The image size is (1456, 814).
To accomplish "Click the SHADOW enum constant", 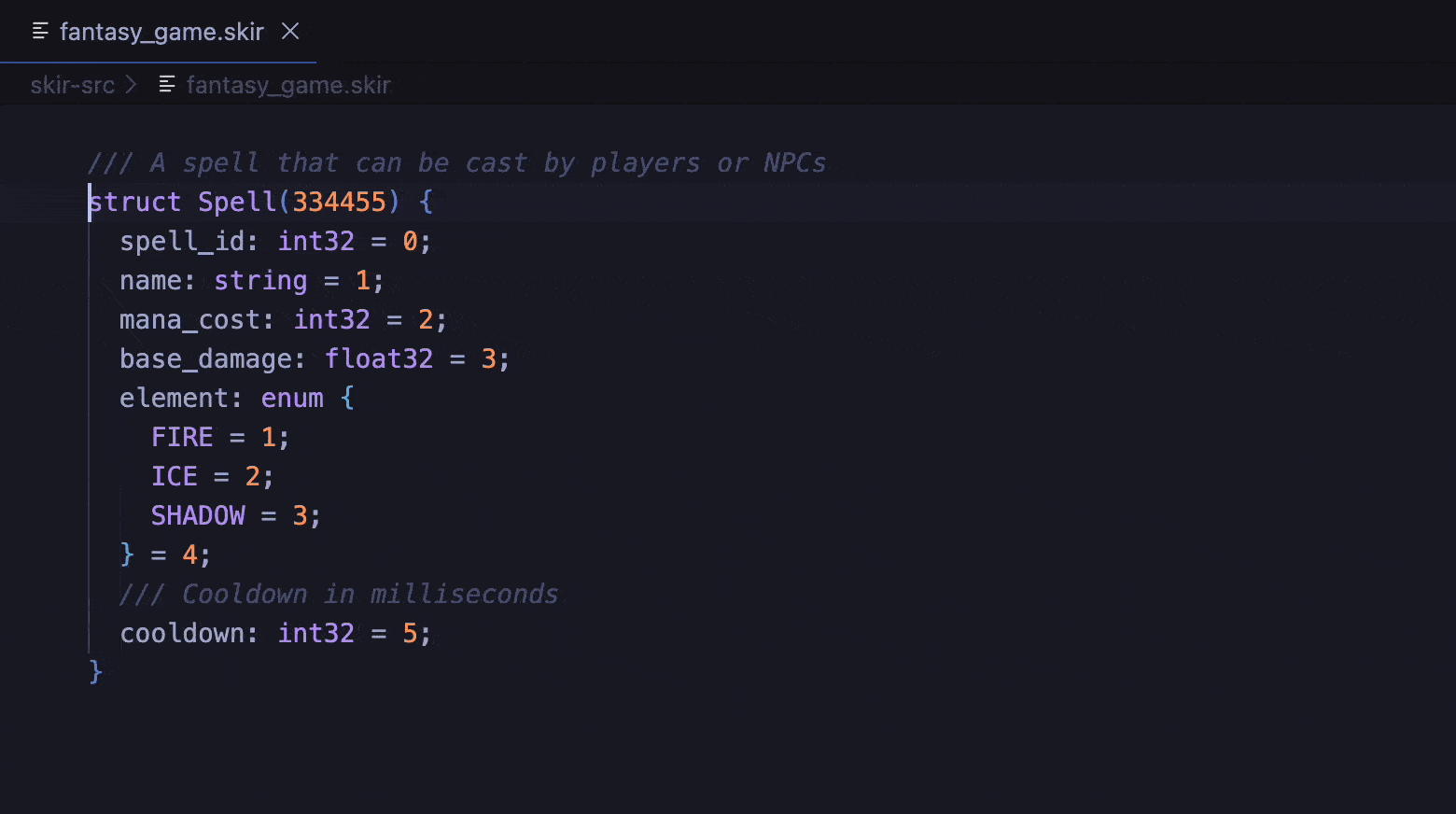I will (x=198, y=516).
